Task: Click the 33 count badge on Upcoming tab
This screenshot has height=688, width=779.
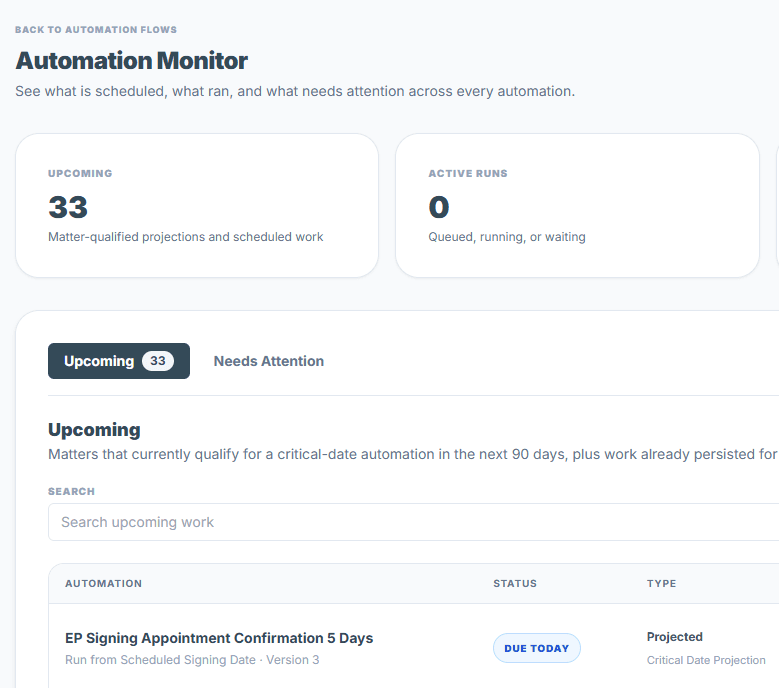Action: [x=158, y=361]
